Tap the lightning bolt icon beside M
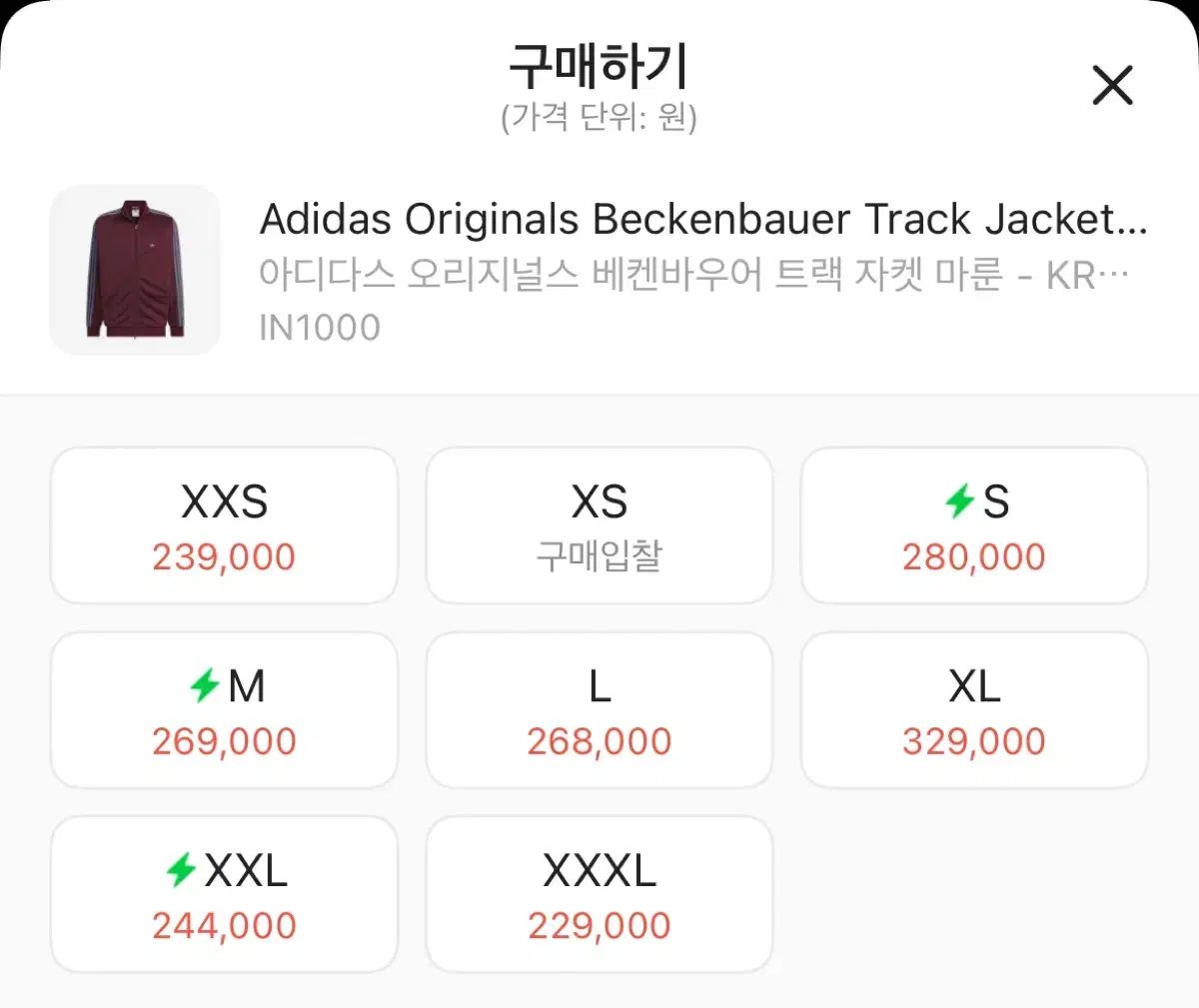Viewport: 1199px width, 1008px height. [x=205, y=685]
